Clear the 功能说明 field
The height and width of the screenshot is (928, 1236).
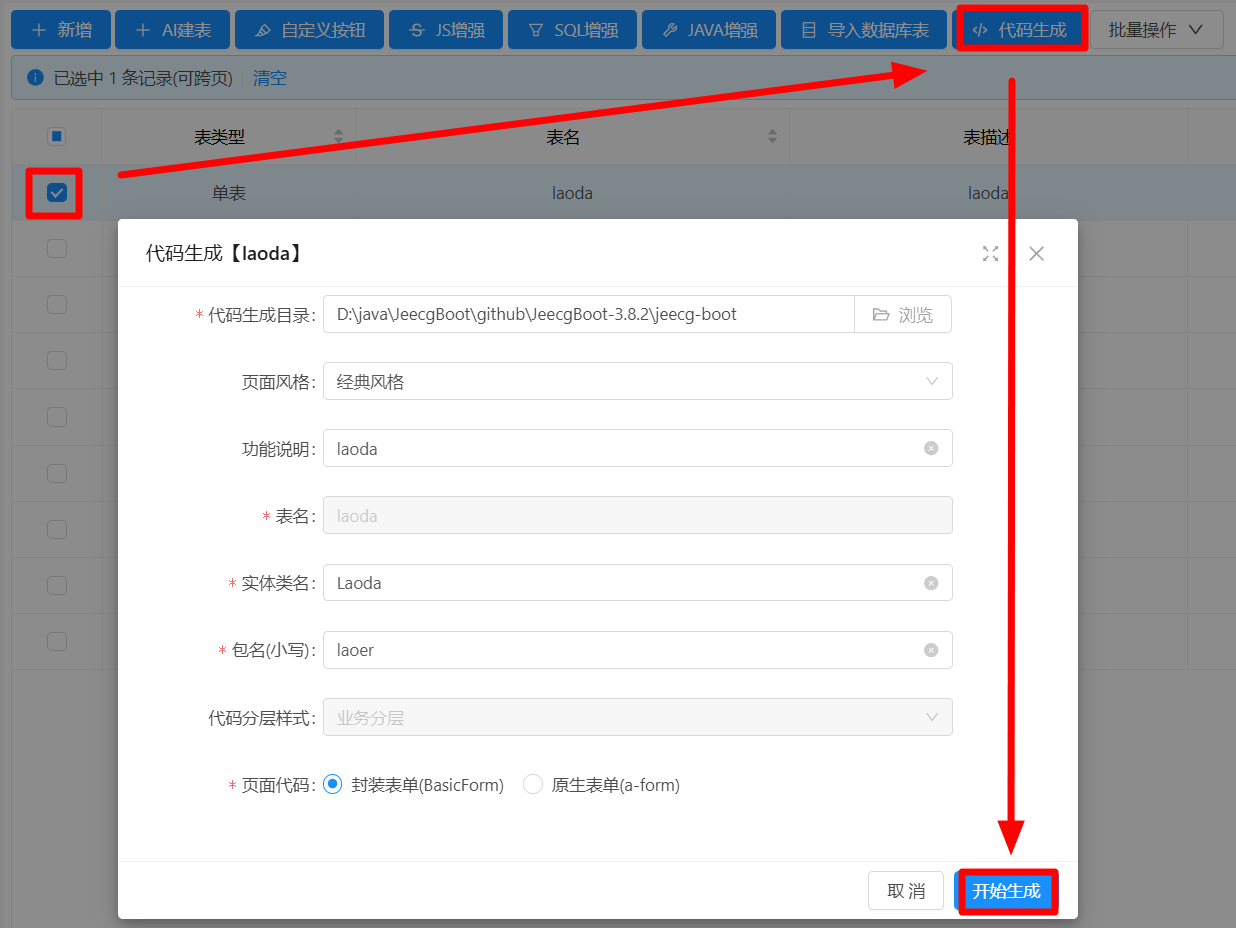[931, 448]
